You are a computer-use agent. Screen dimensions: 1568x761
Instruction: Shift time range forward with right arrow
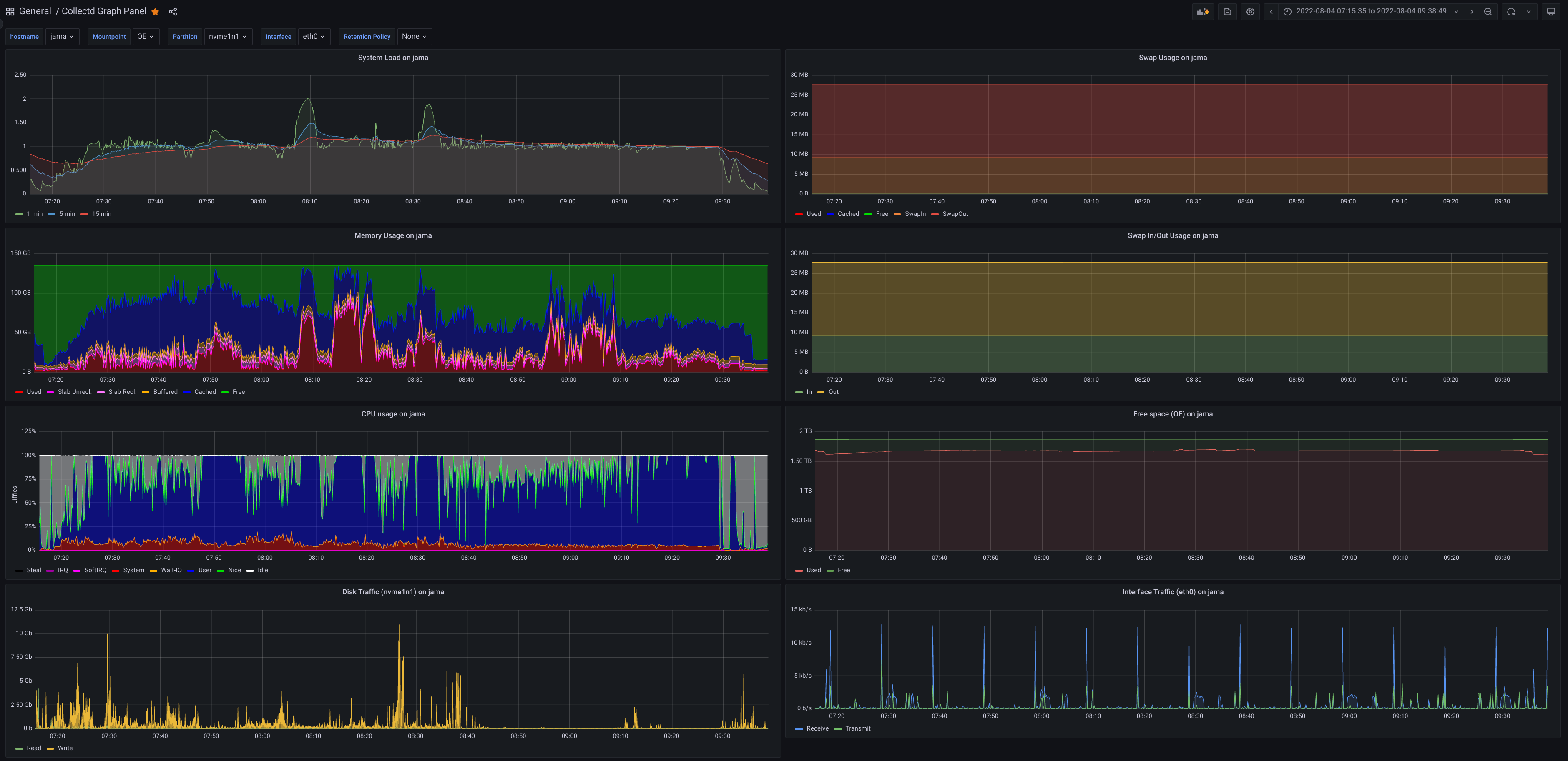coord(1472,12)
